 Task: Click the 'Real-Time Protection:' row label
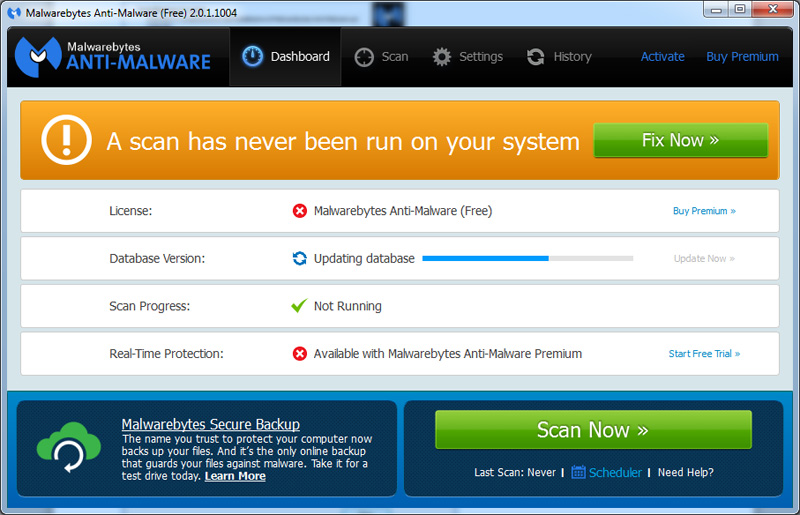click(166, 354)
